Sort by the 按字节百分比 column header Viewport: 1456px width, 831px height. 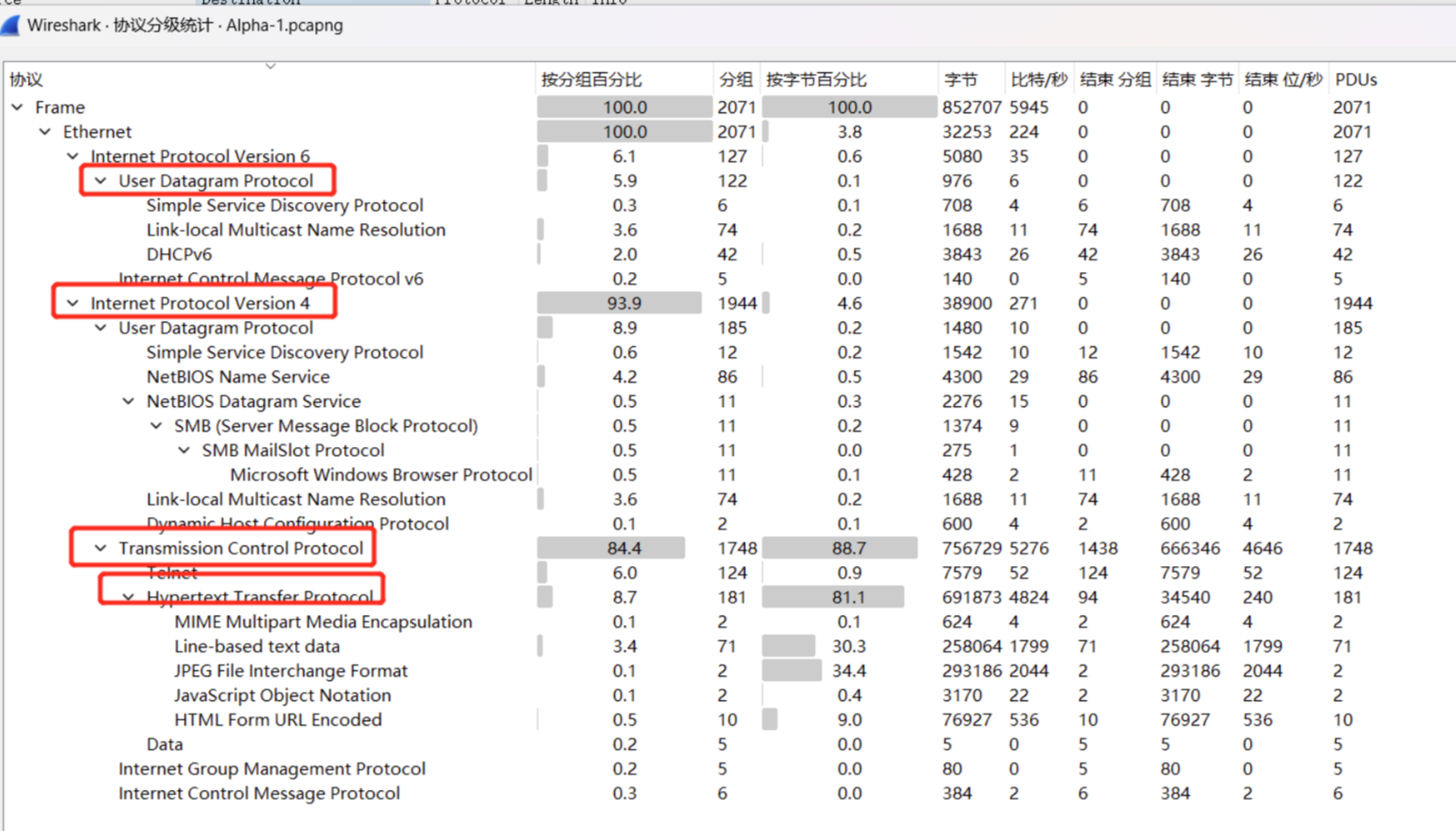coord(816,80)
